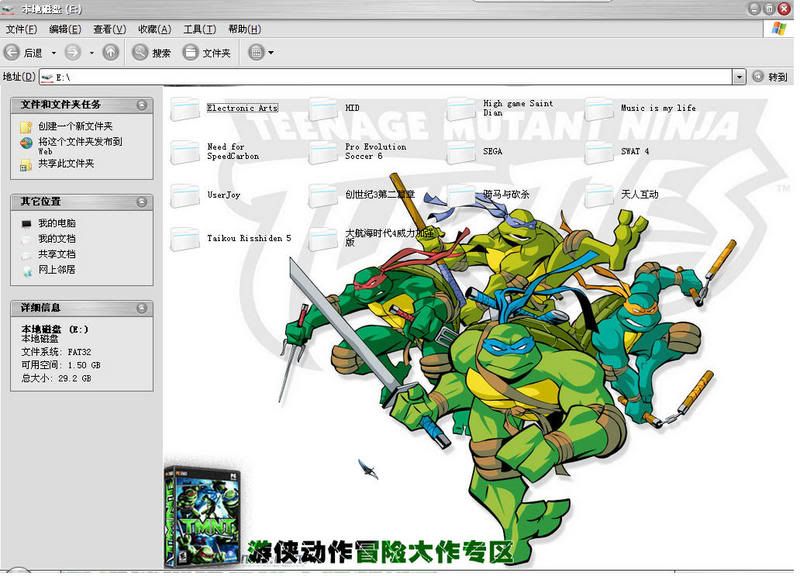
Task: Click the 转到 (Go) button
Action: pos(771,76)
